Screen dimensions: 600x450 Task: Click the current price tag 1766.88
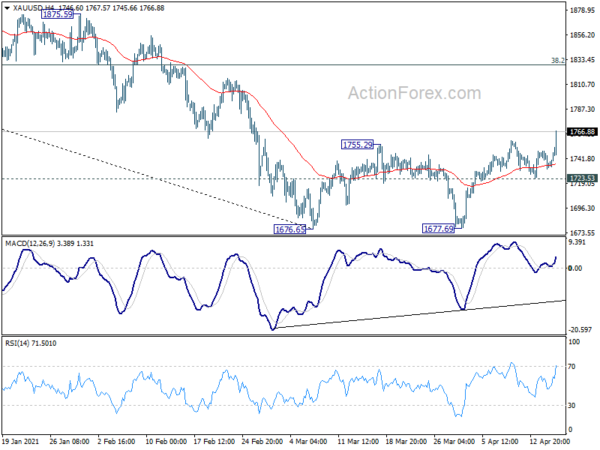[582, 132]
